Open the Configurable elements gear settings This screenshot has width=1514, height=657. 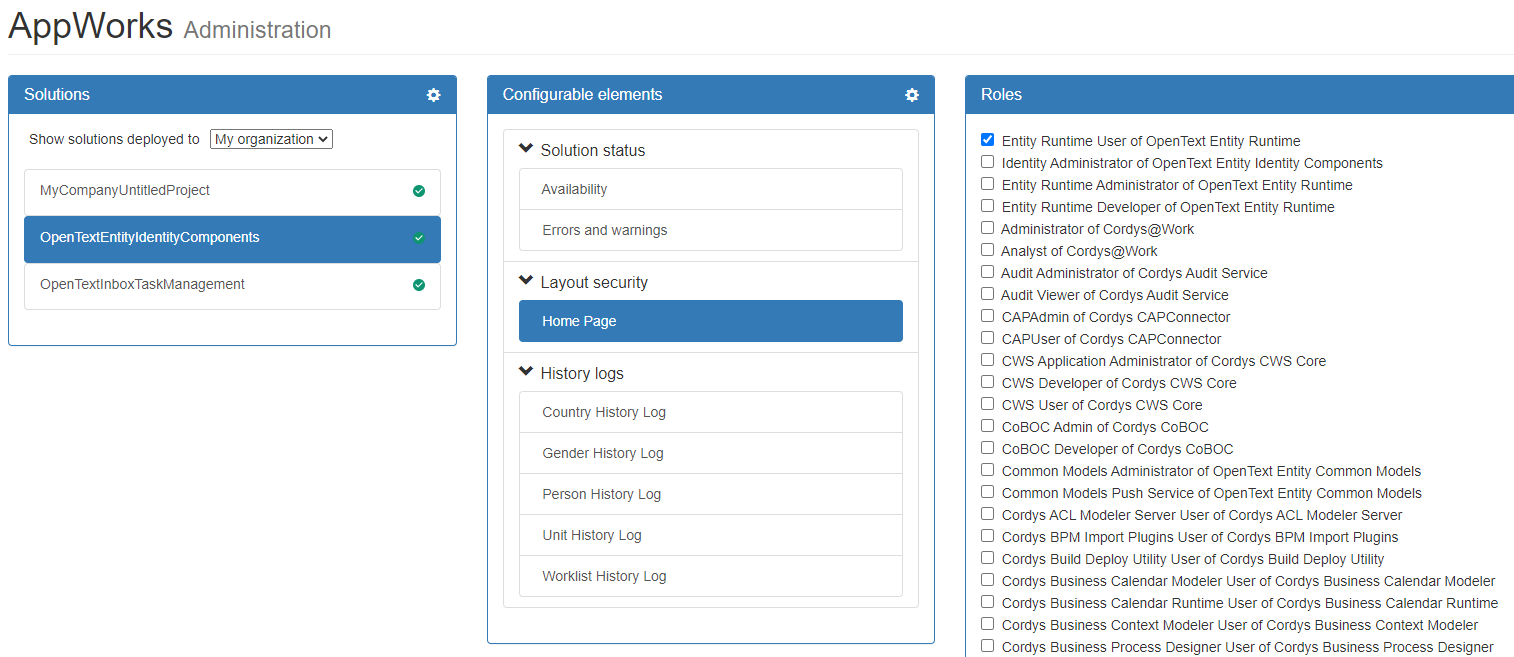point(911,95)
